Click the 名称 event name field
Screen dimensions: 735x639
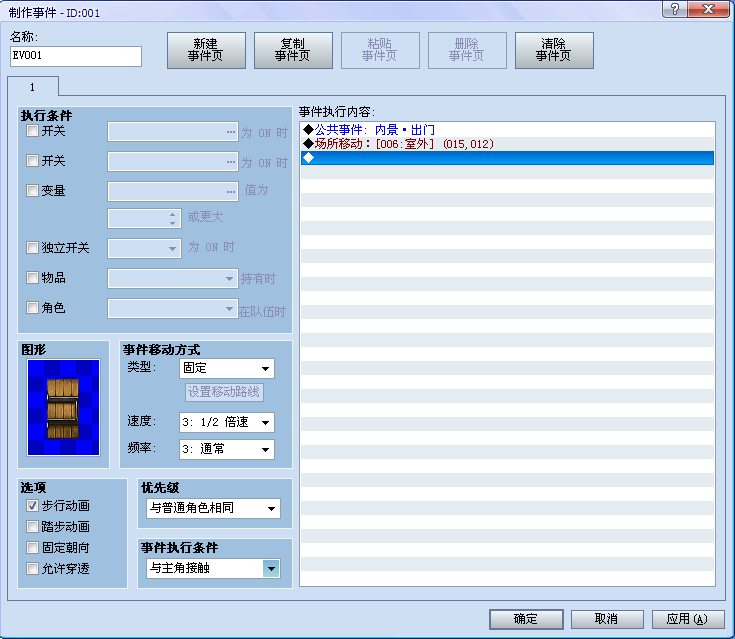click(76, 56)
